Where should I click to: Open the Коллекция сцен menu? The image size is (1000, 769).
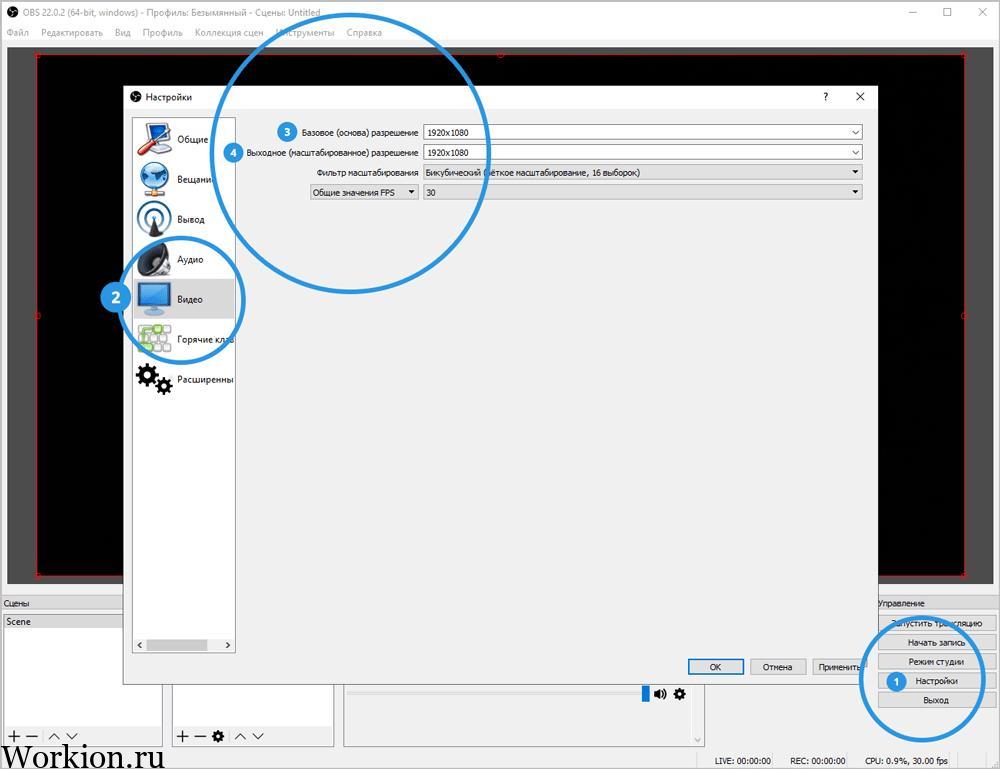(x=229, y=33)
